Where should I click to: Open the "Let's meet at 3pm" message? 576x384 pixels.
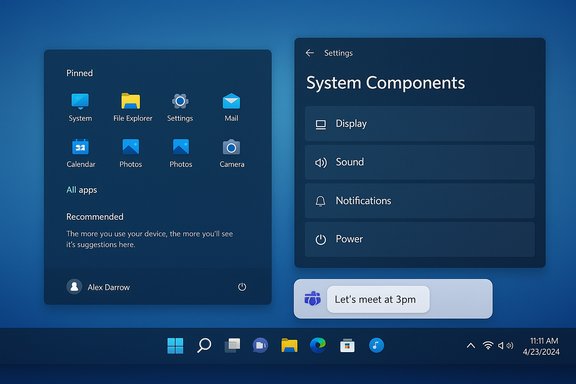coord(378,299)
